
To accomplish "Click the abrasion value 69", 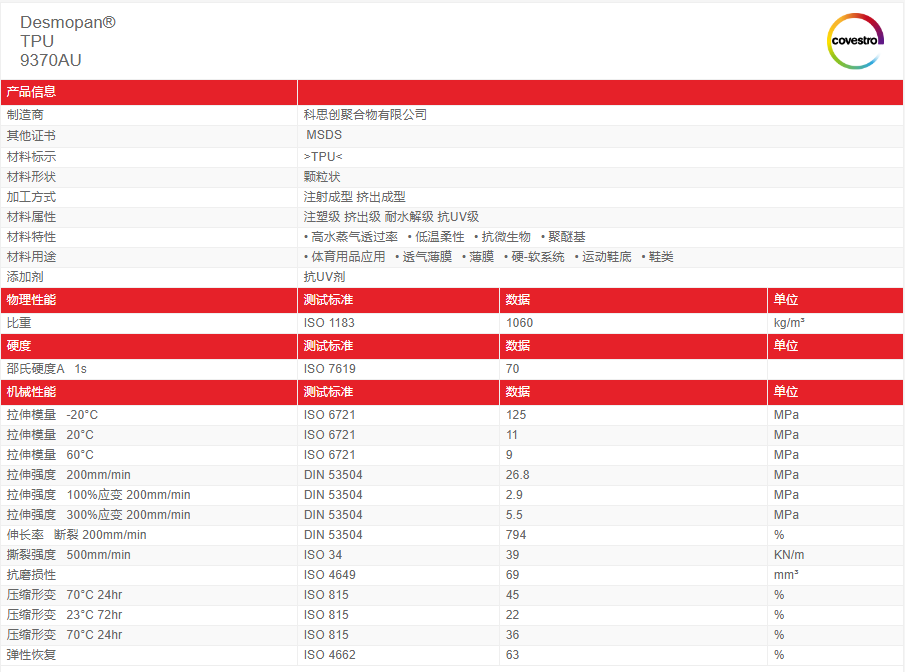I will [513, 575].
